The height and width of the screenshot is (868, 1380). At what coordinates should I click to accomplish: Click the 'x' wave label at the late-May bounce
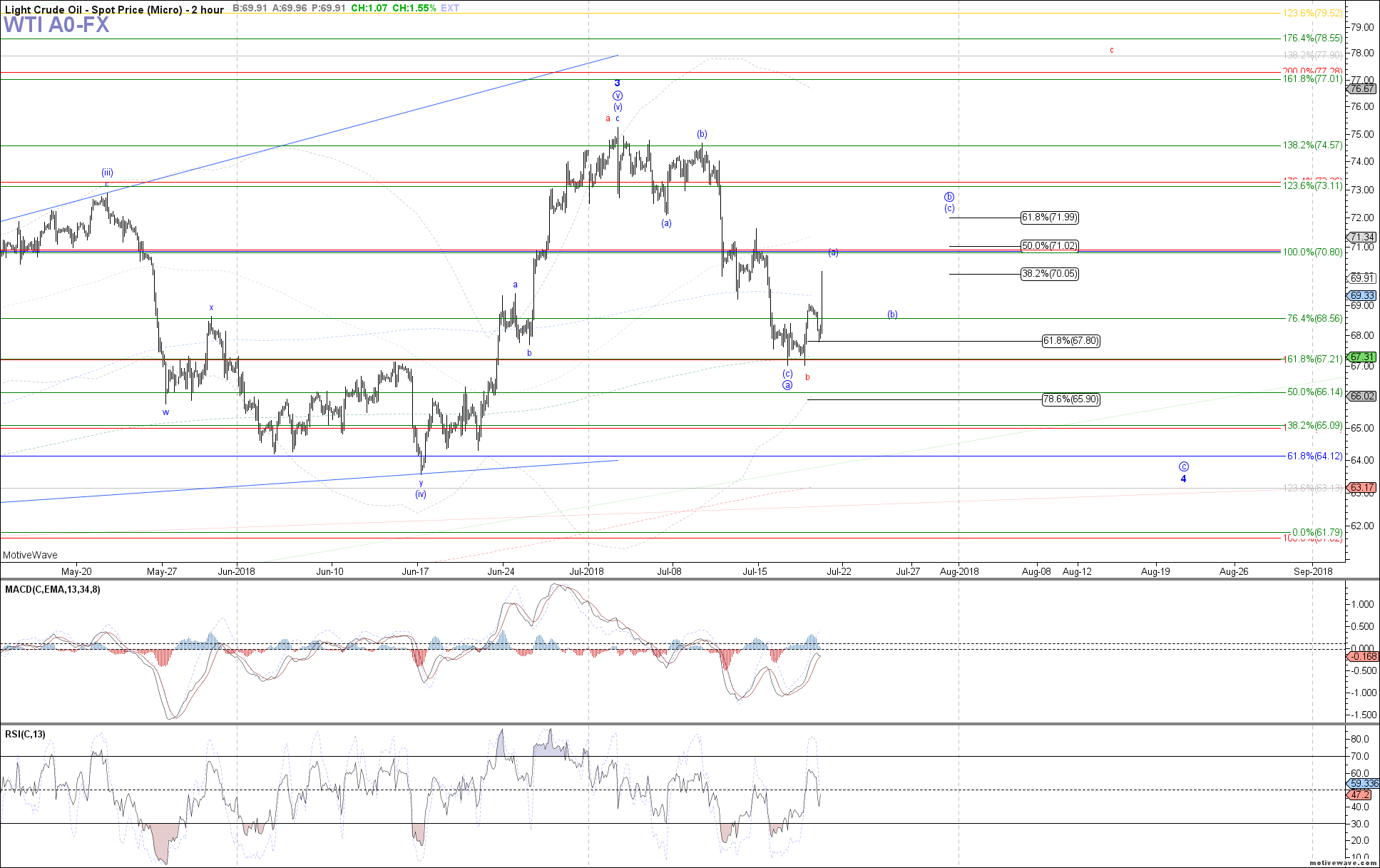point(211,308)
